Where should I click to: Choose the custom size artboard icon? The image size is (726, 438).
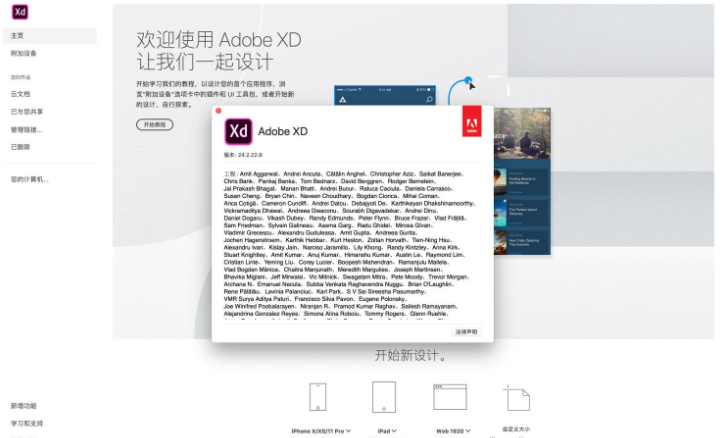516,398
